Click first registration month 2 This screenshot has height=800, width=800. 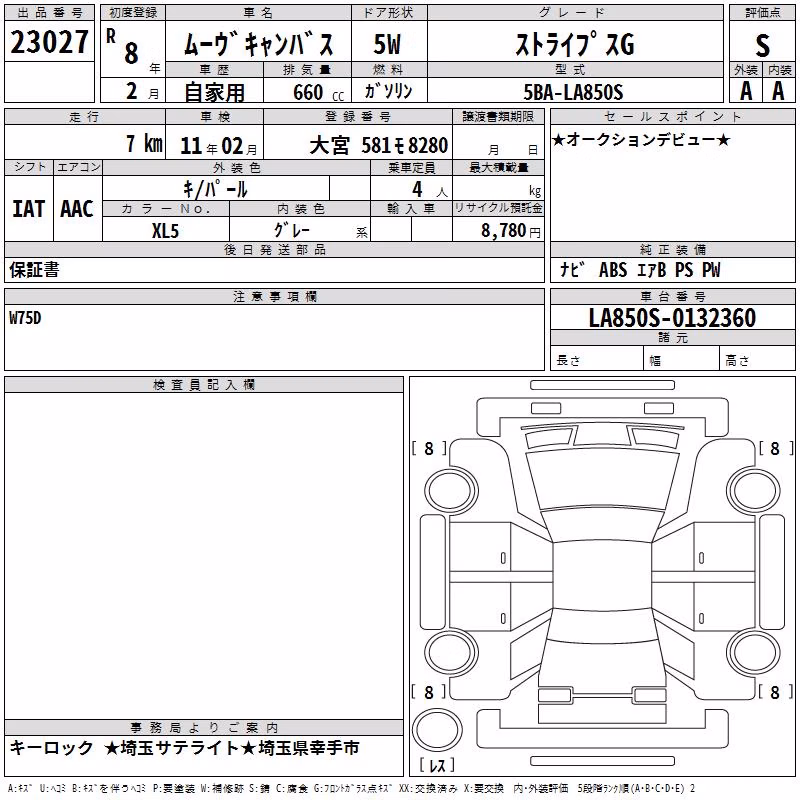[x=131, y=91]
